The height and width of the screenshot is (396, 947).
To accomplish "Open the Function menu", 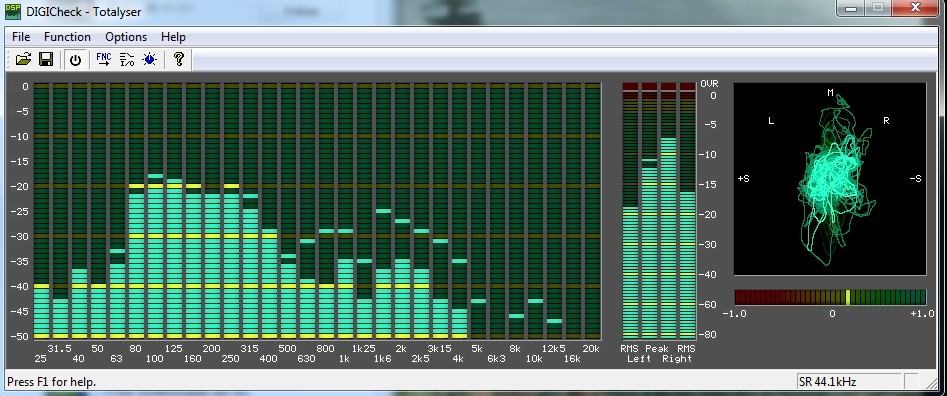I will pos(67,37).
